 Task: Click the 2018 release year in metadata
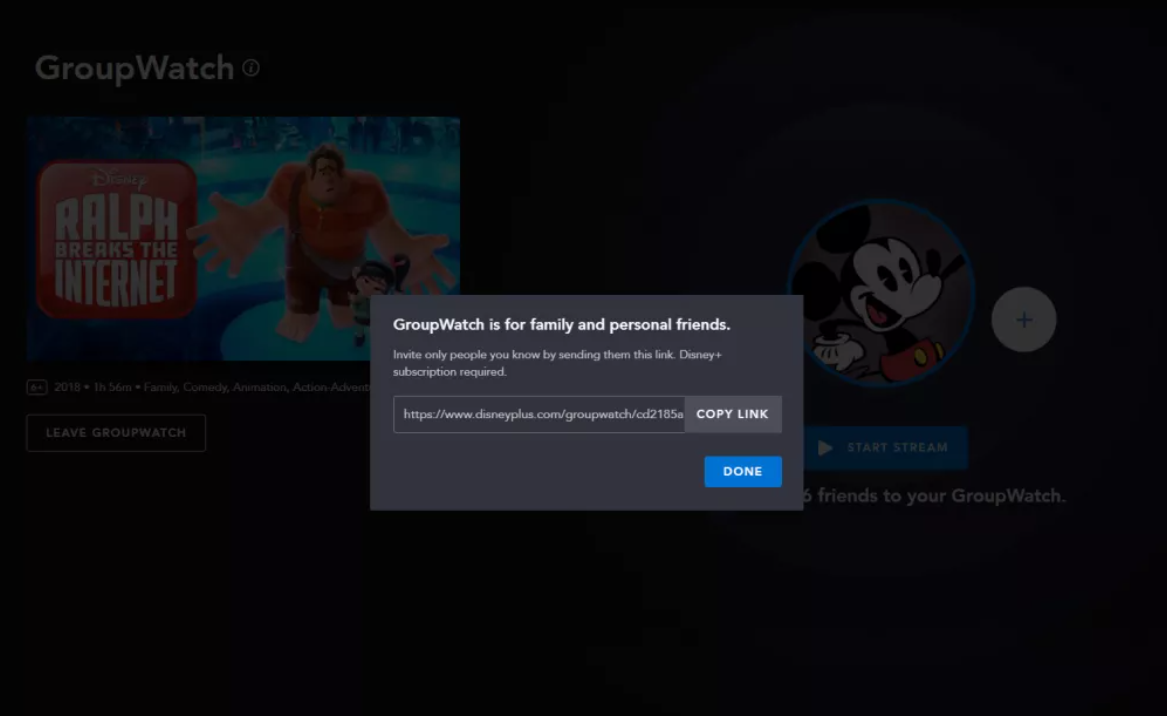(x=67, y=387)
